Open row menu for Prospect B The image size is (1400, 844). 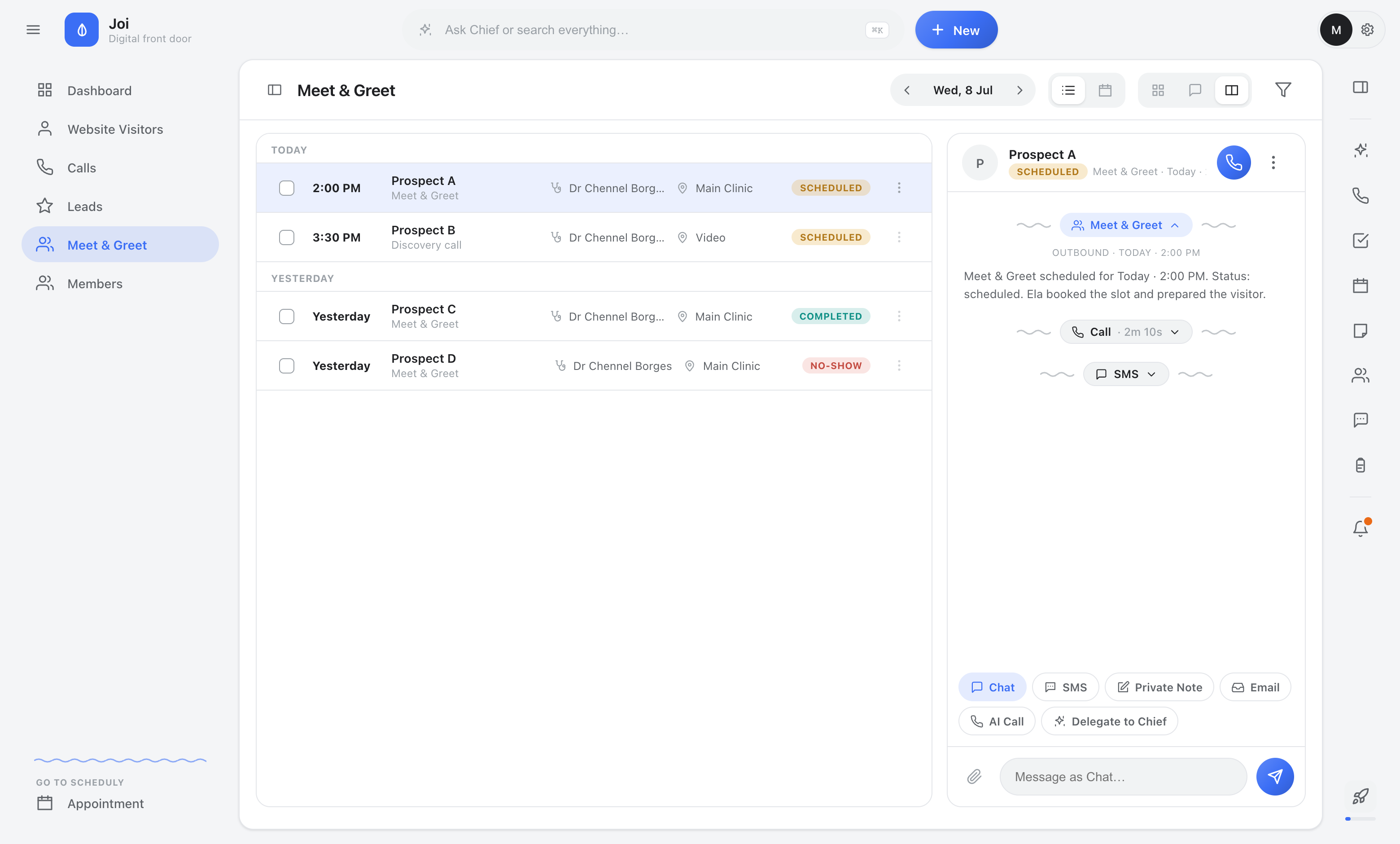click(x=899, y=237)
